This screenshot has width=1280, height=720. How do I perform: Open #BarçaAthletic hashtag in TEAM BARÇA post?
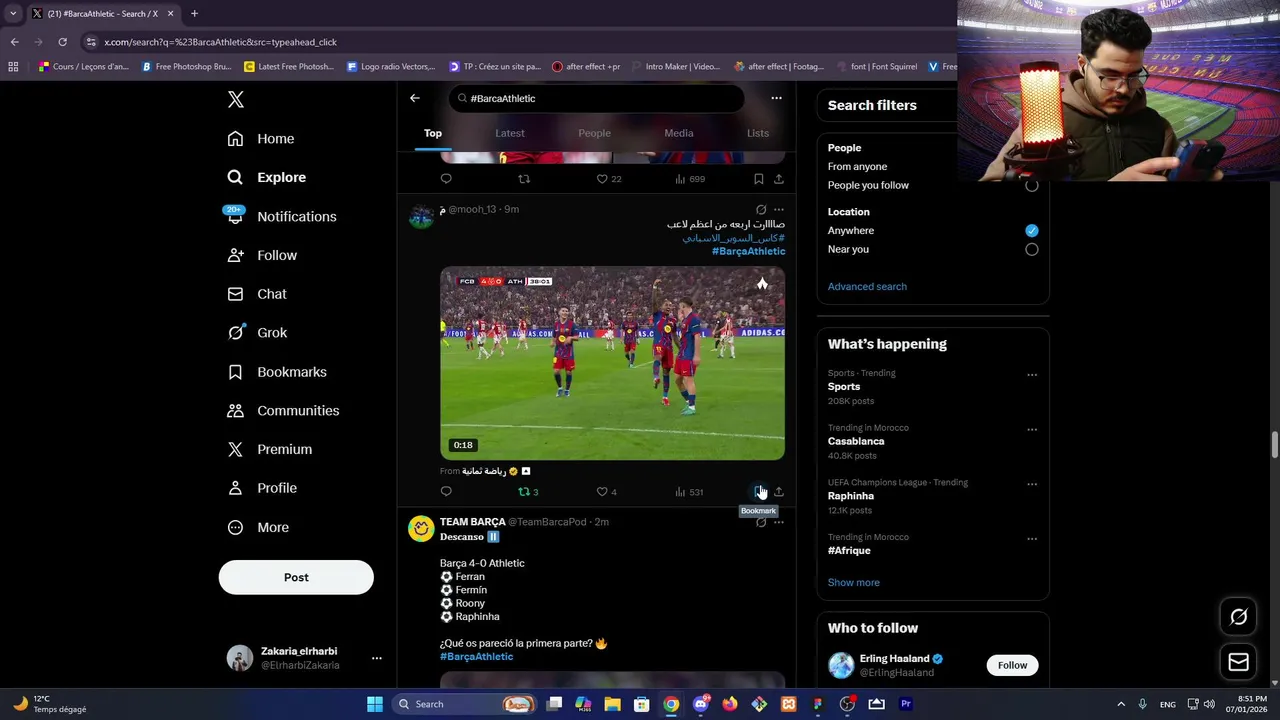pyautogui.click(x=476, y=657)
